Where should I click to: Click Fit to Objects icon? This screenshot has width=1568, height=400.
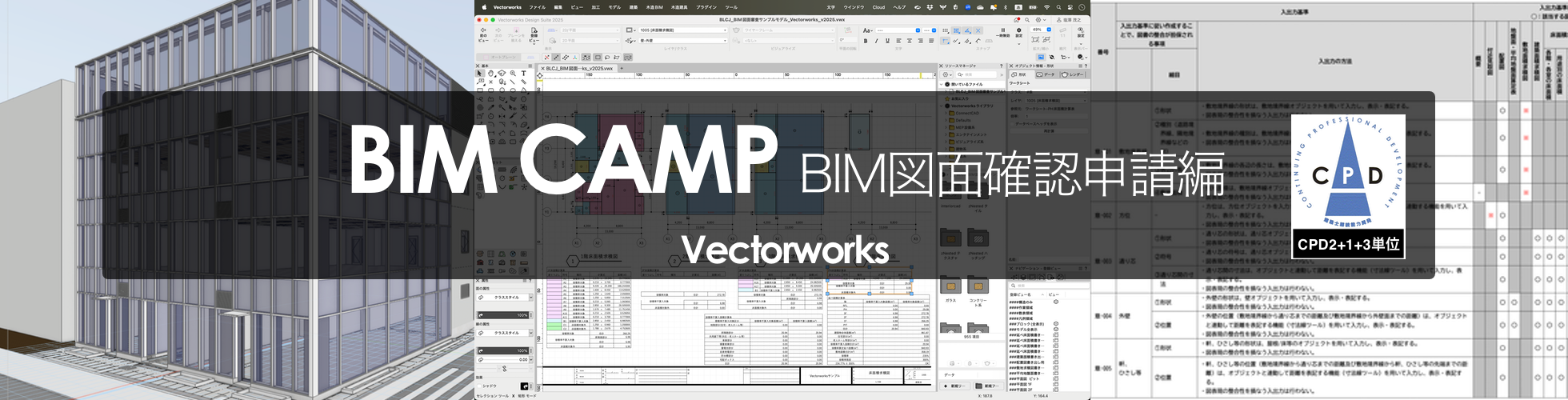(1046, 40)
